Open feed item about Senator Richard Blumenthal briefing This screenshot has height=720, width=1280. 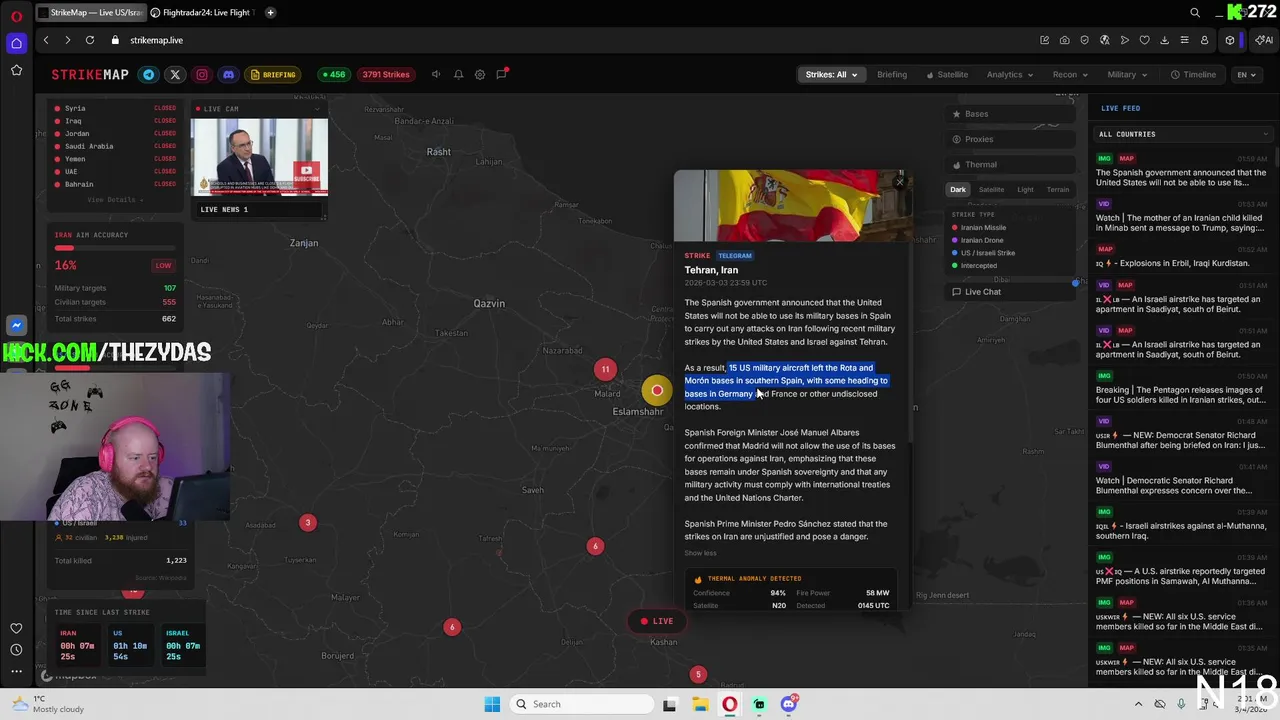coord(1183,434)
